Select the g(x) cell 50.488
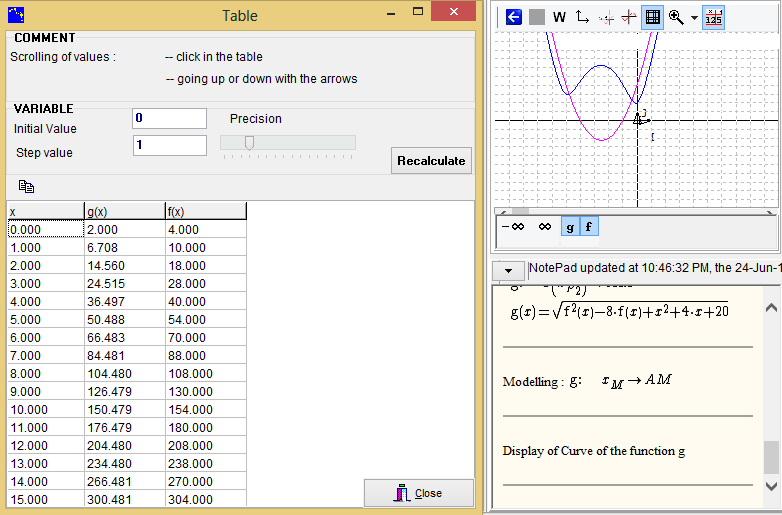This screenshot has width=782, height=515. [x=125, y=319]
